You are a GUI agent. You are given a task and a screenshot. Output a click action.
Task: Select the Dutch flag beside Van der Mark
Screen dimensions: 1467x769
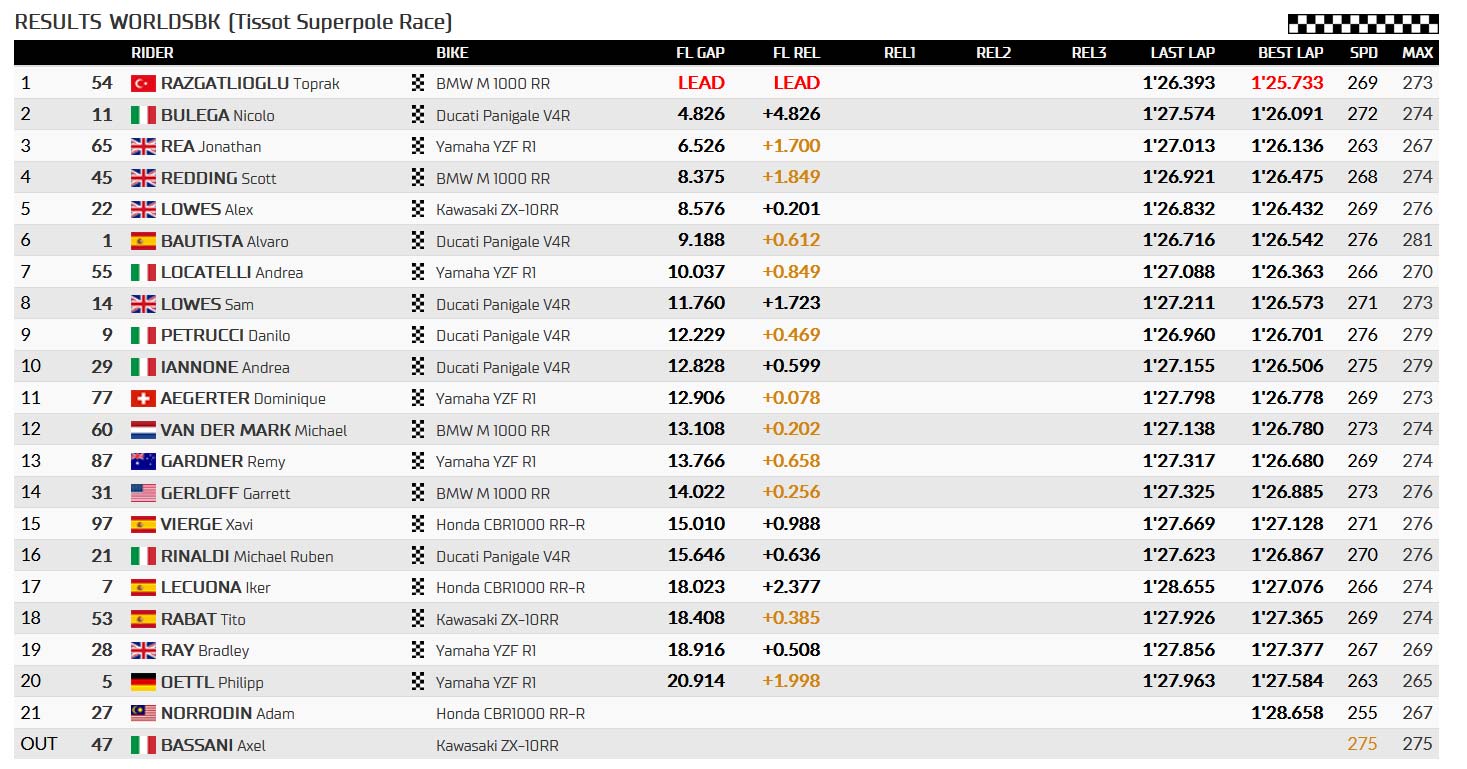pyautogui.click(x=143, y=430)
